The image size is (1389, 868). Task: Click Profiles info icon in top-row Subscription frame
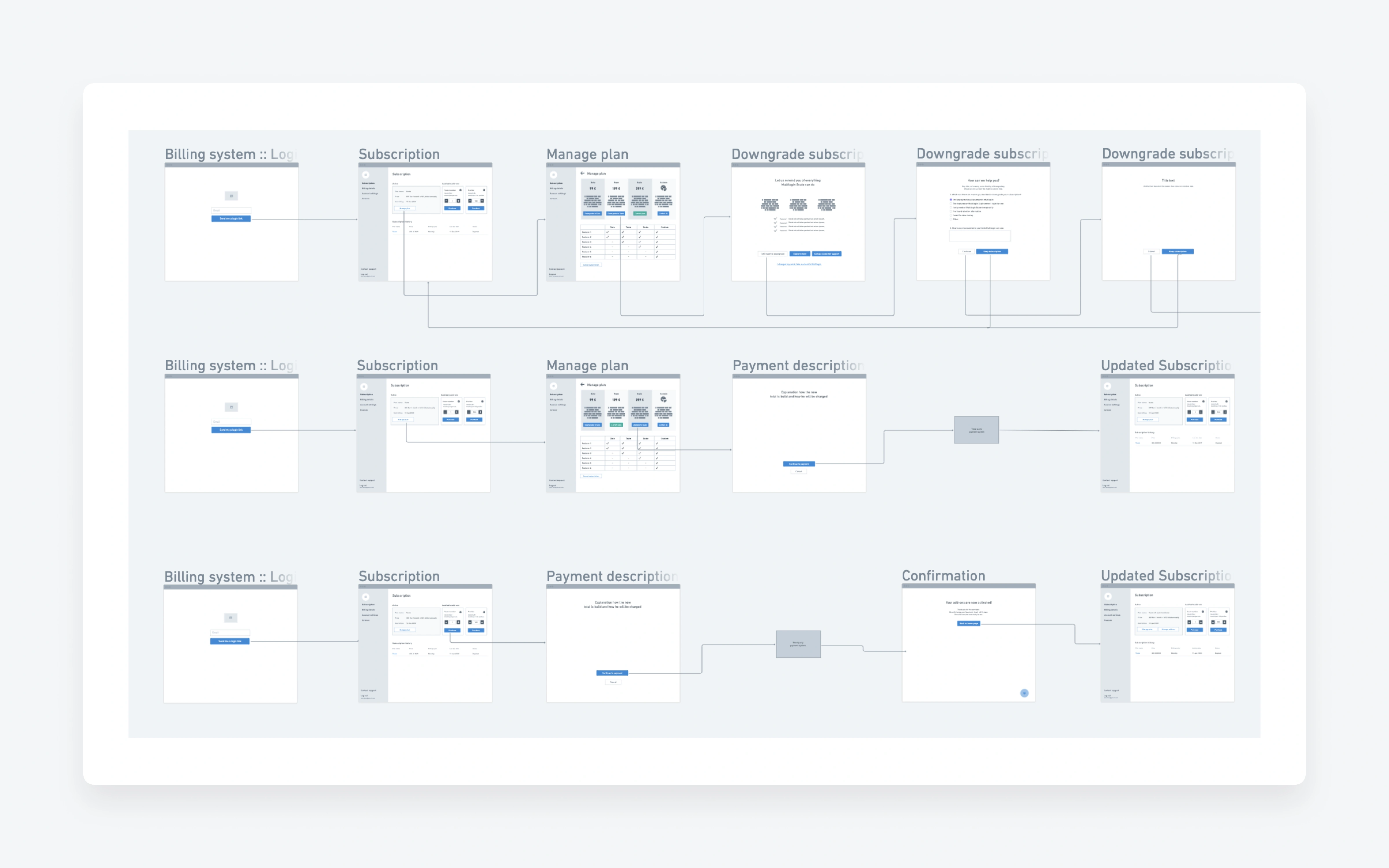(x=484, y=190)
